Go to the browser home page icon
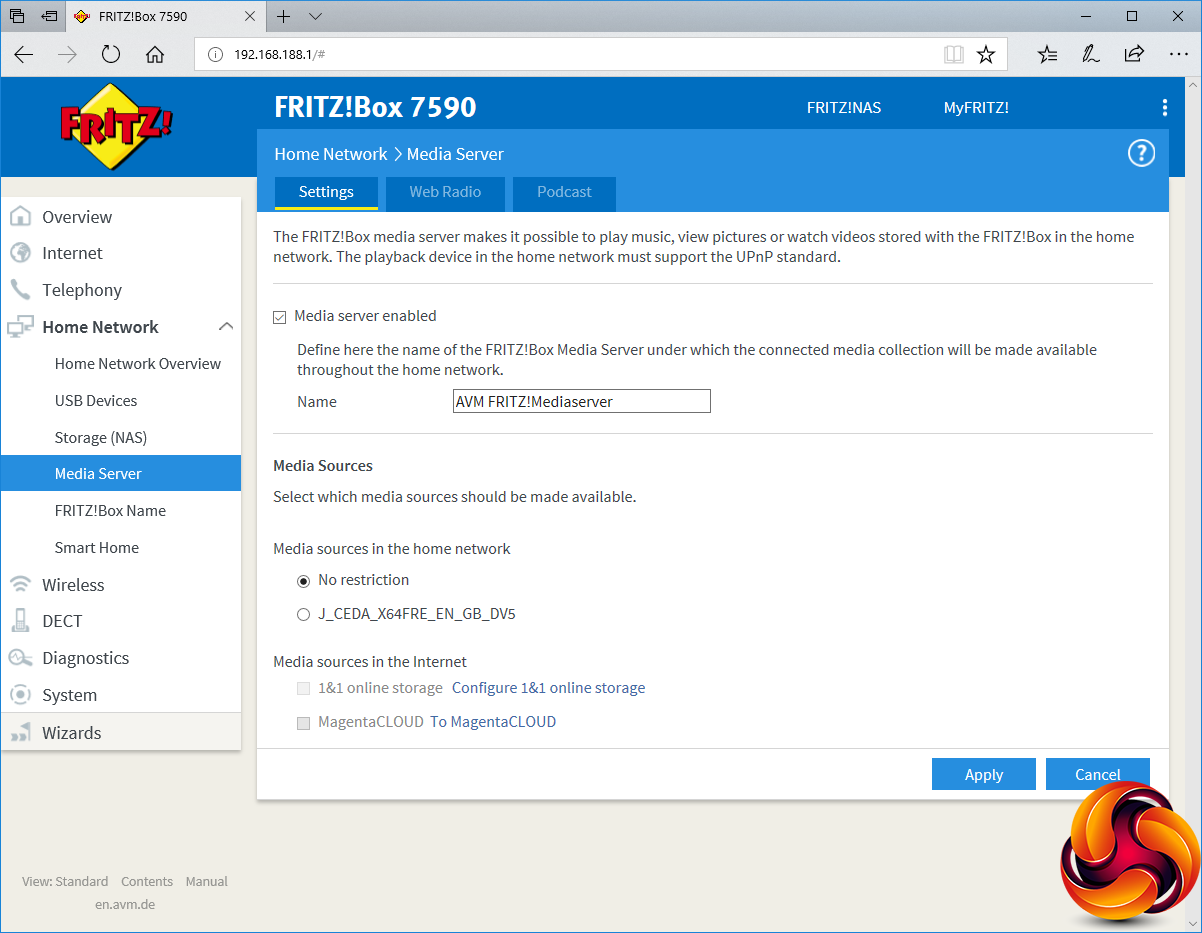Viewport: 1202px width, 933px height. 155,54
